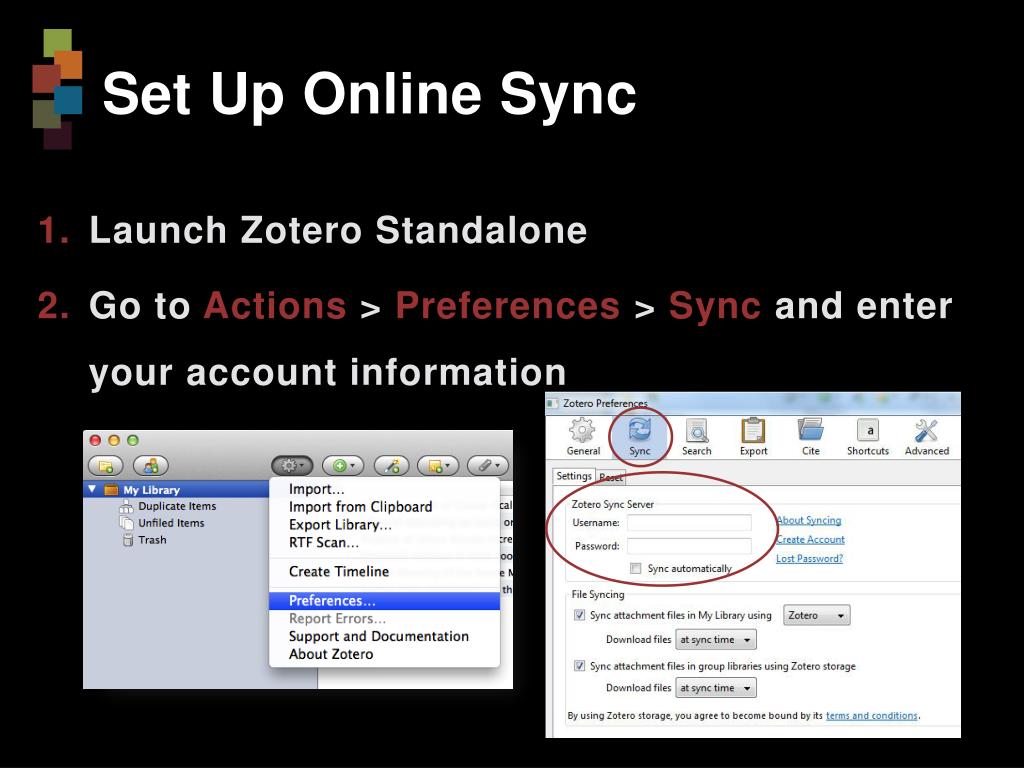Viewport: 1024px width, 768px height.
Task: Open the terms and conditions link
Action: pyautogui.click(x=872, y=716)
